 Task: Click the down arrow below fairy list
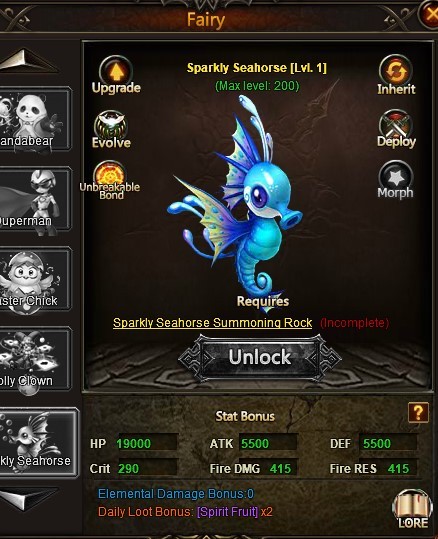pyautogui.click(x=28, y=499)
